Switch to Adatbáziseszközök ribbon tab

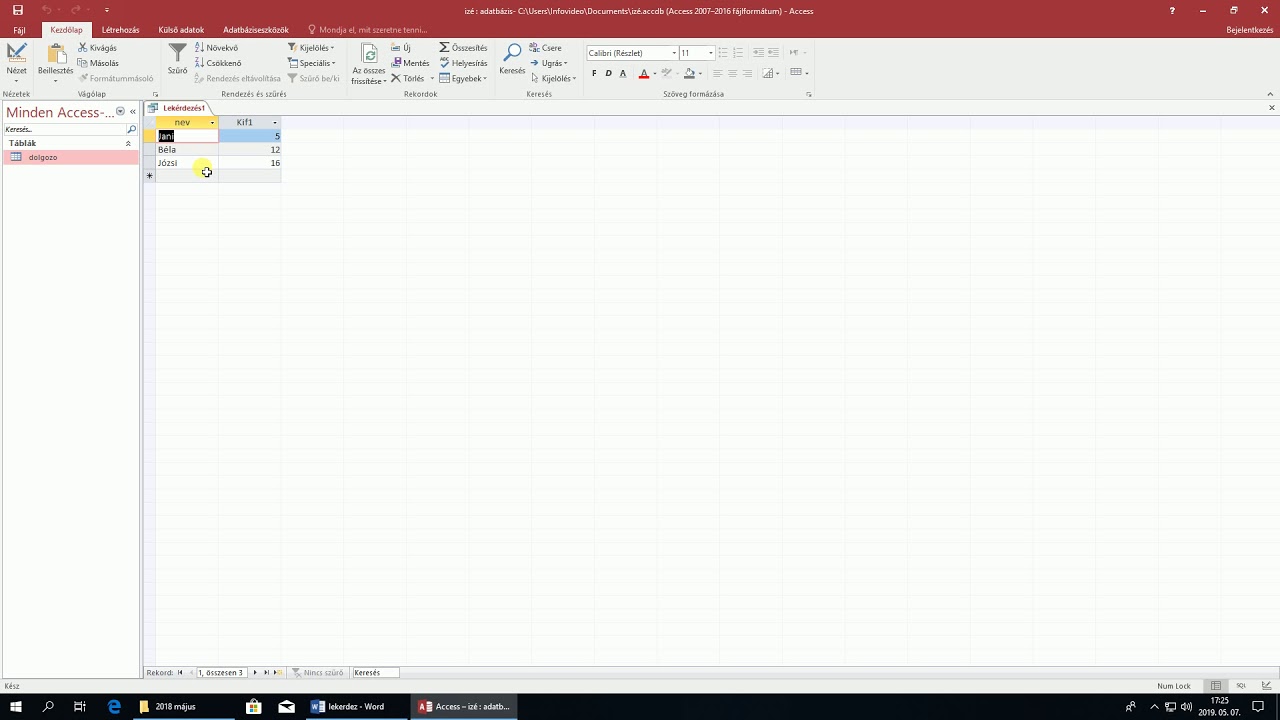click(256, 30)
